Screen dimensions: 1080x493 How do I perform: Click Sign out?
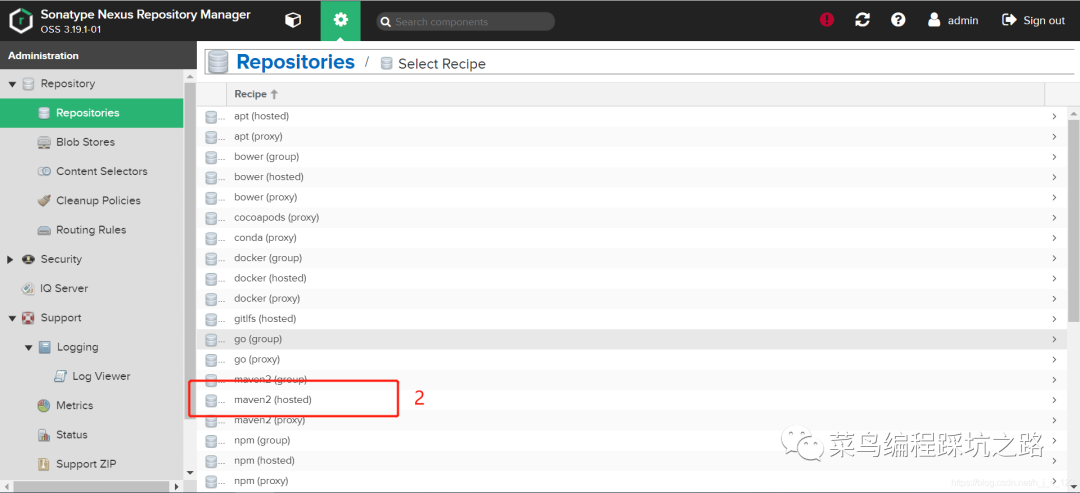(1033, 20)
